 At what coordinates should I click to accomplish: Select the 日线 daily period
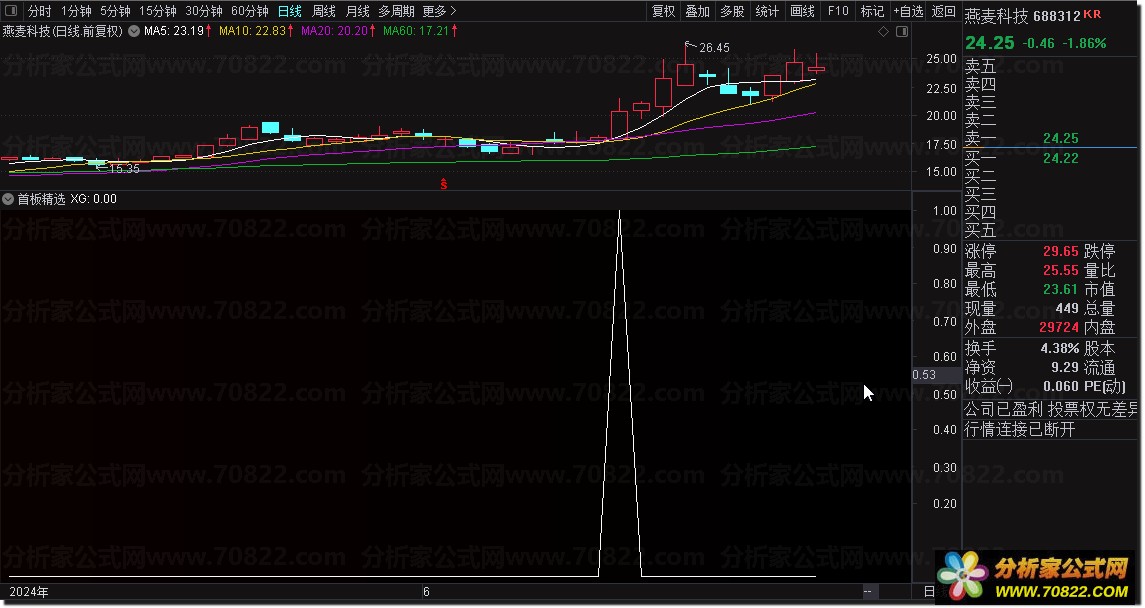pyautogui.click(x=290, y=11)
